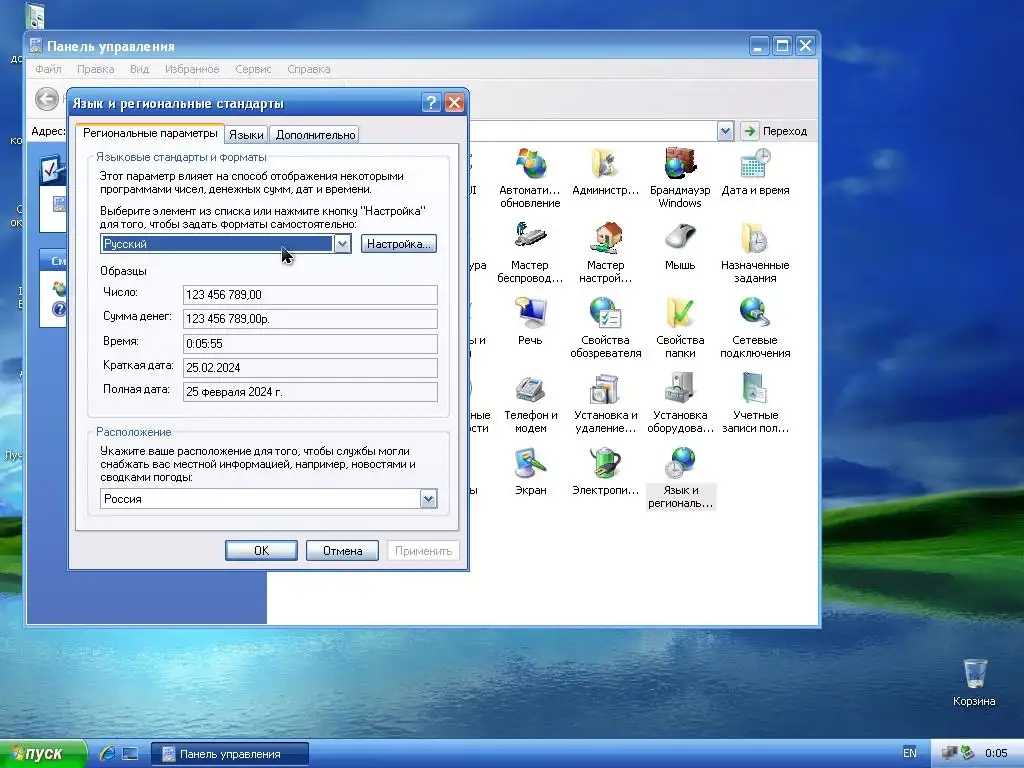Screen dimensions: 1024x768
Task: Open the Справка menu
Action: 308,69
